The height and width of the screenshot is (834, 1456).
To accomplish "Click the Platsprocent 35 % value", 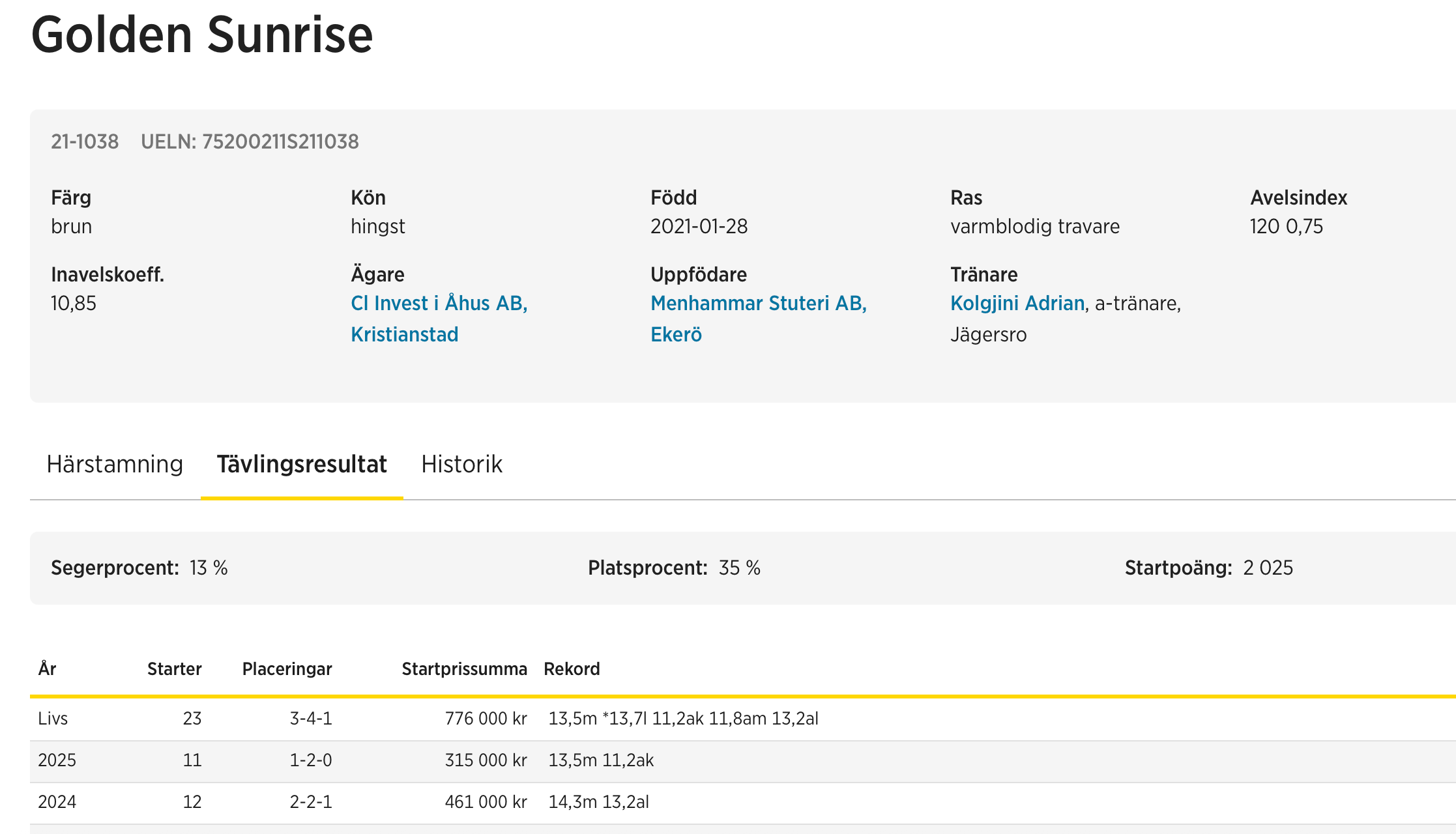I will pos(739,568).
